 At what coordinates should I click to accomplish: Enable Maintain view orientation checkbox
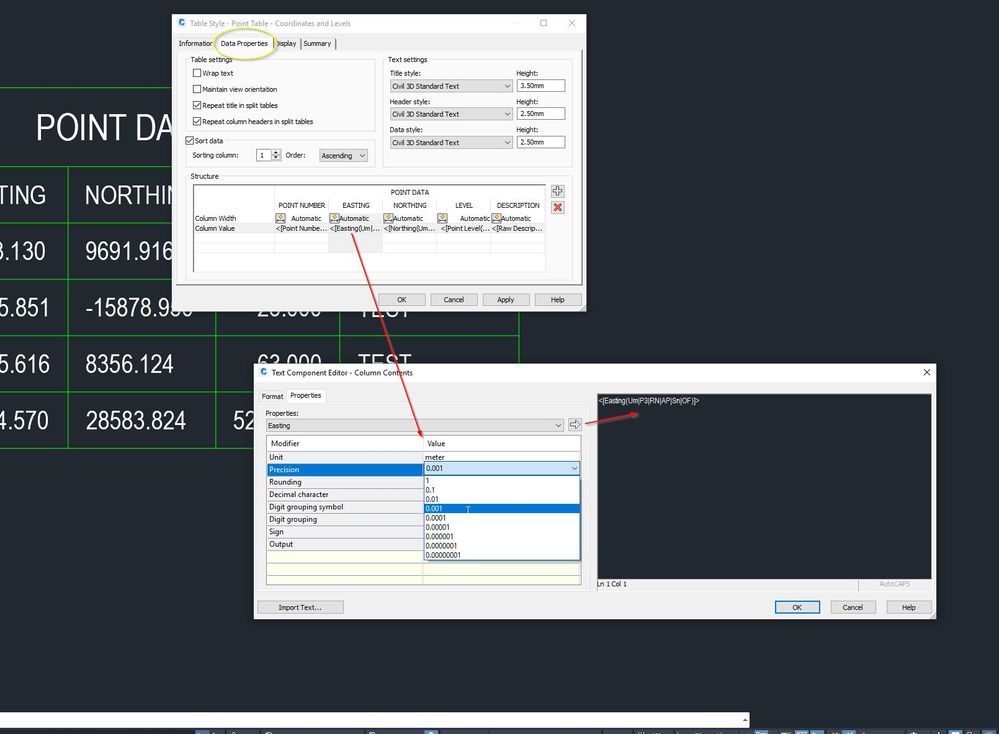[197, 89]
